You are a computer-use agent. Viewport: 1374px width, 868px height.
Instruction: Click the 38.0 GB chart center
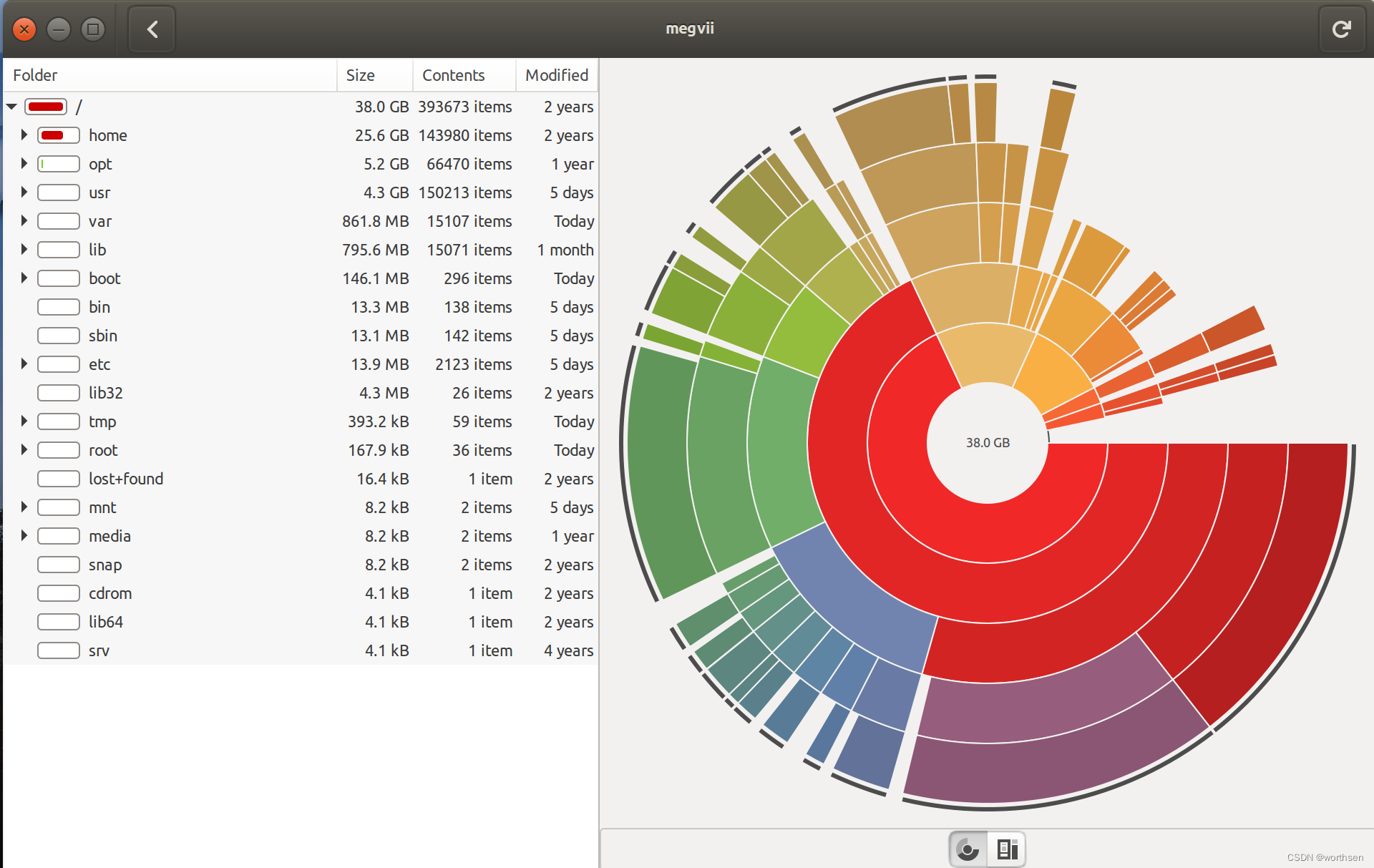tap(988, 443)
